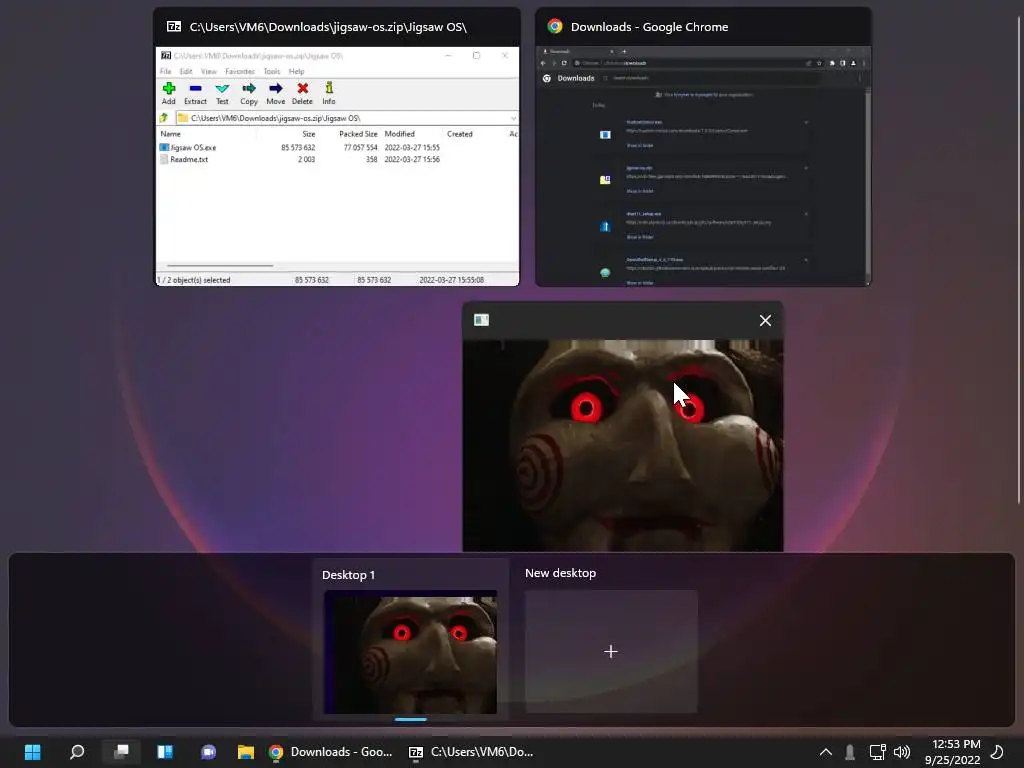The image size is (1024, 768).
Task: Click Chrome Downloads page three-dot menu
Action: pos(859,78)
